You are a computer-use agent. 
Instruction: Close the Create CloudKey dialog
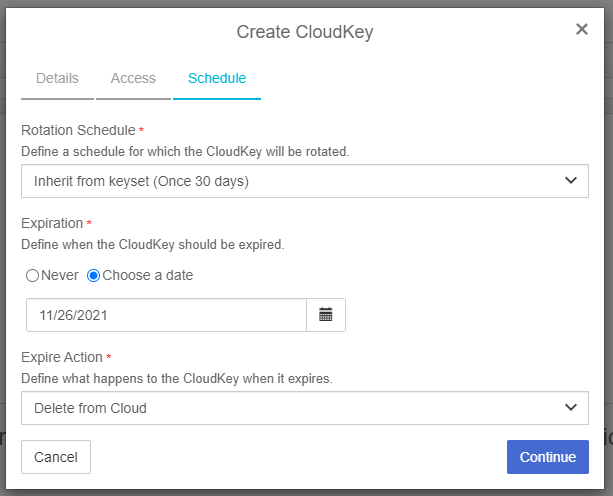(582, 29)
